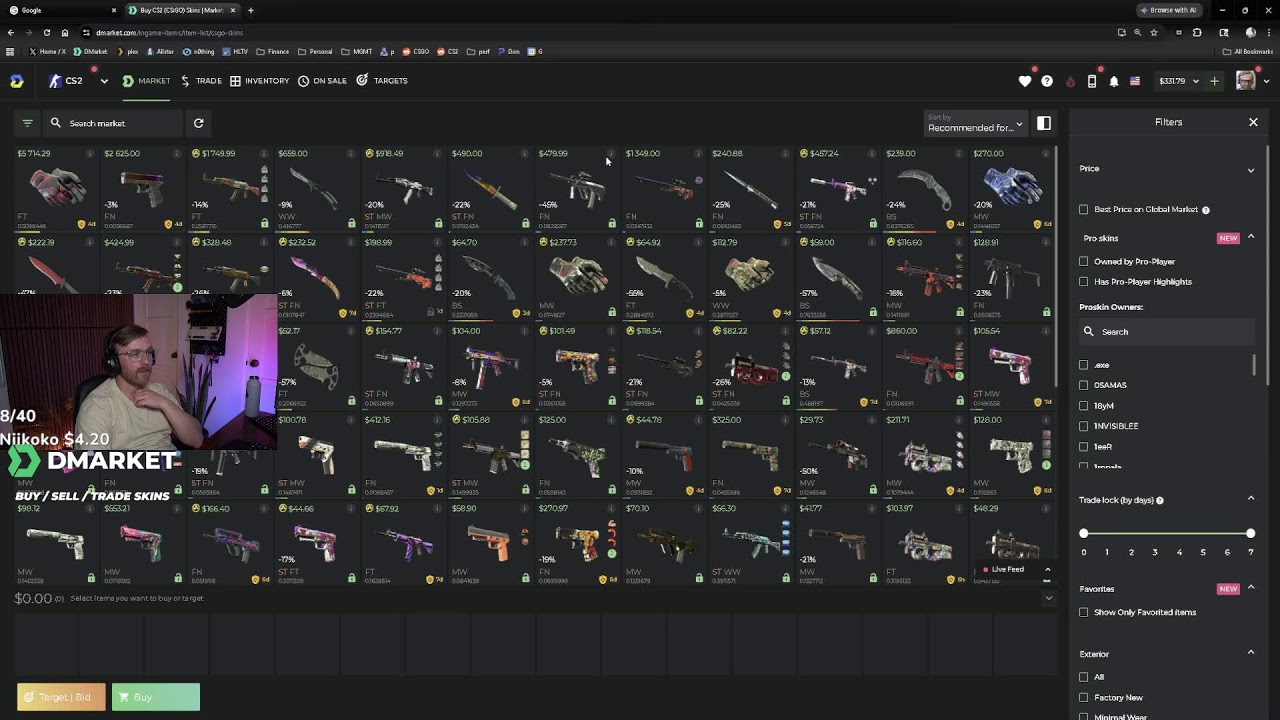Enable Show Only Favorited items
Viewport: 1280px width, 720px height.
pyautogui.click(x=1084, y=612)
